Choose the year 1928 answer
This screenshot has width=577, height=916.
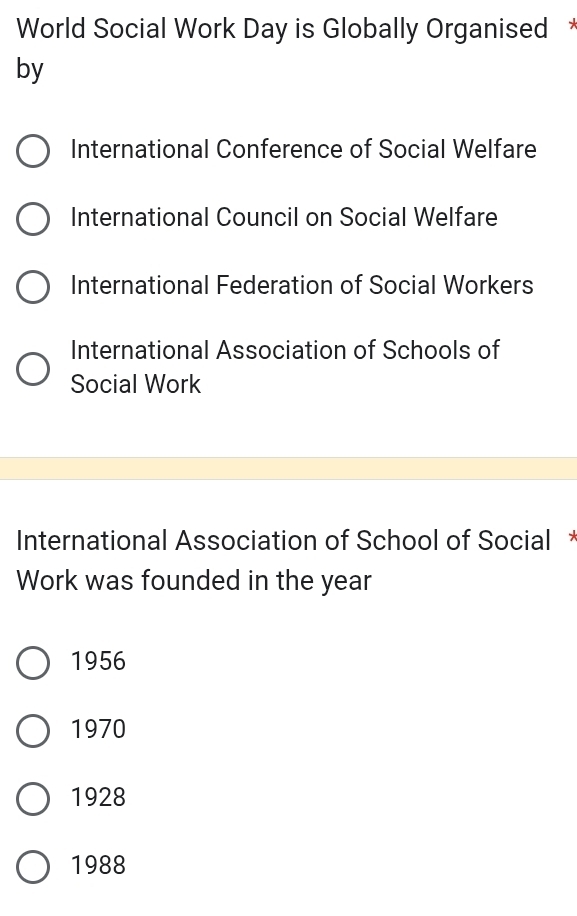pyautogui.click(x=33, y=799)
